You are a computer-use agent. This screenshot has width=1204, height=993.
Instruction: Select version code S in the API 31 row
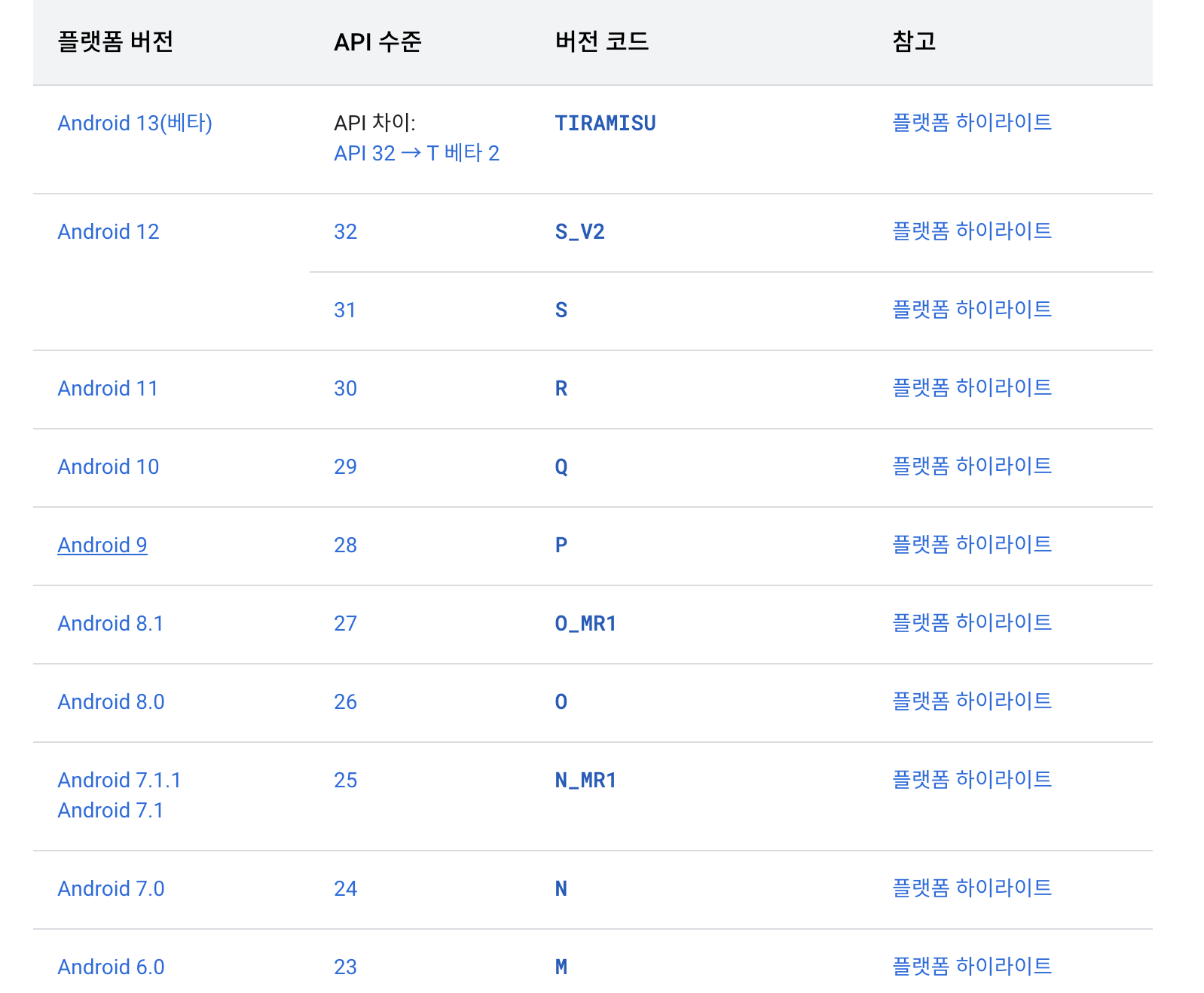(x=561, y=310)
